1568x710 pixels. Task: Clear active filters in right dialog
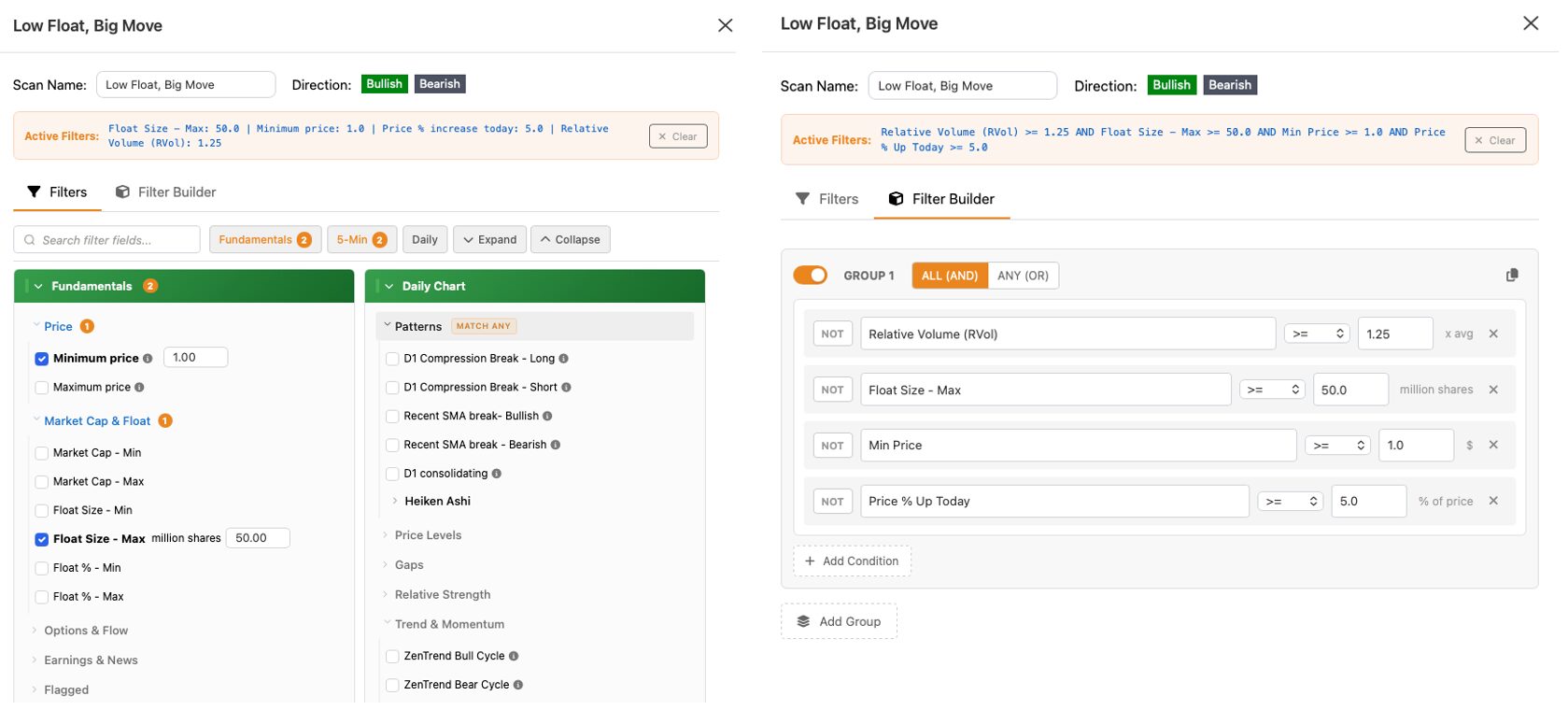tap(1495, 140)
